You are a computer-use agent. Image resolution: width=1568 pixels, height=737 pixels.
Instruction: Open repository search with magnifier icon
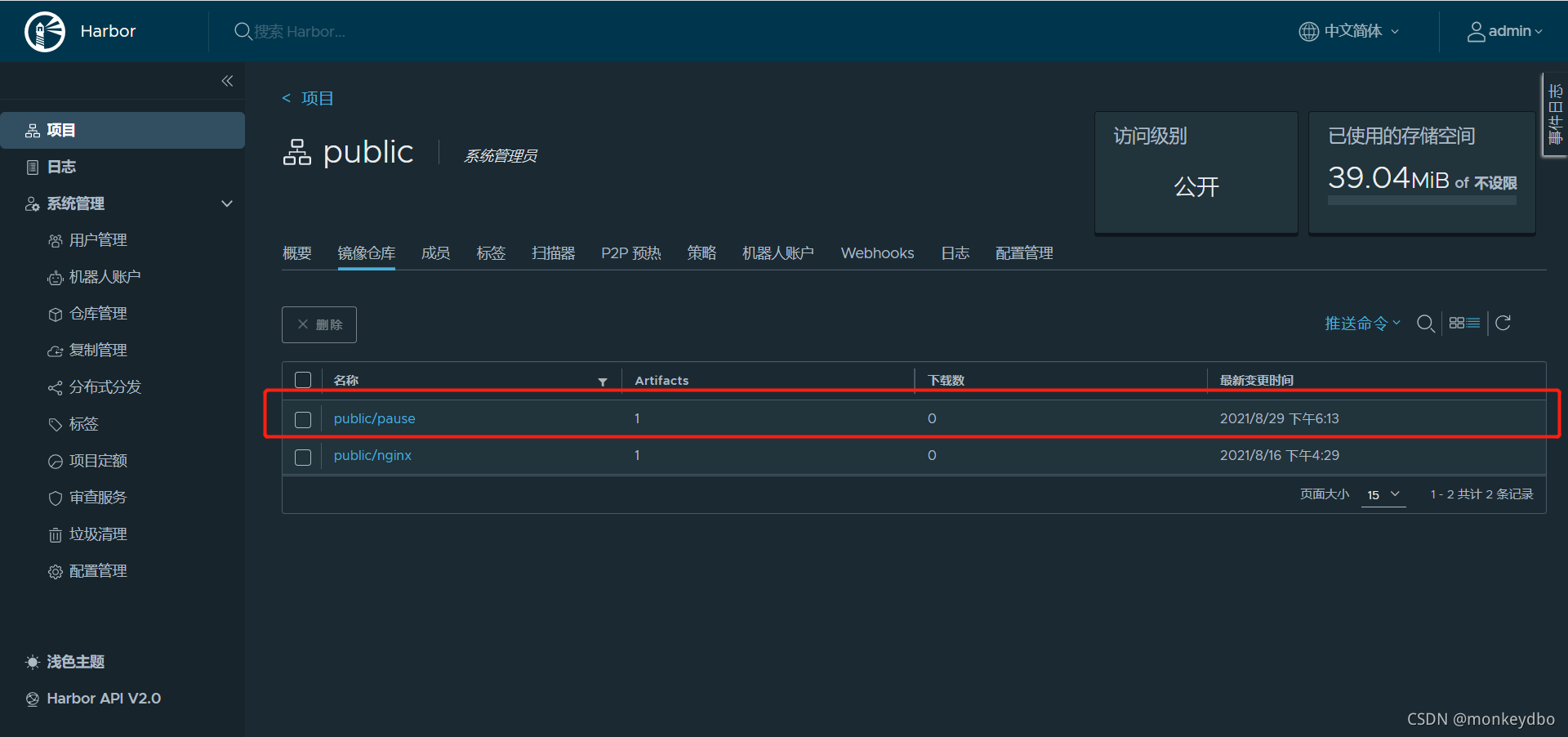click(x=1426, y=324)
